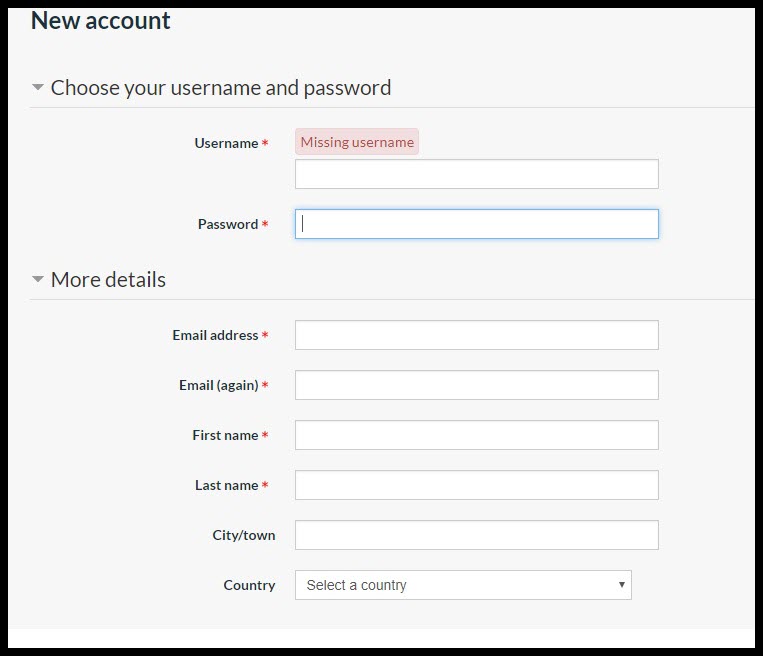Viewport: 763px width, 656px height.
Task: Collapse the username and password section triangle
Action: click(x=38, y=88)
